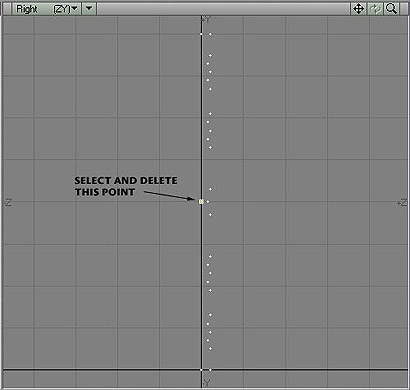
Task: Open the Right (ZY) view type dropdown
Action: click(47, 8)
